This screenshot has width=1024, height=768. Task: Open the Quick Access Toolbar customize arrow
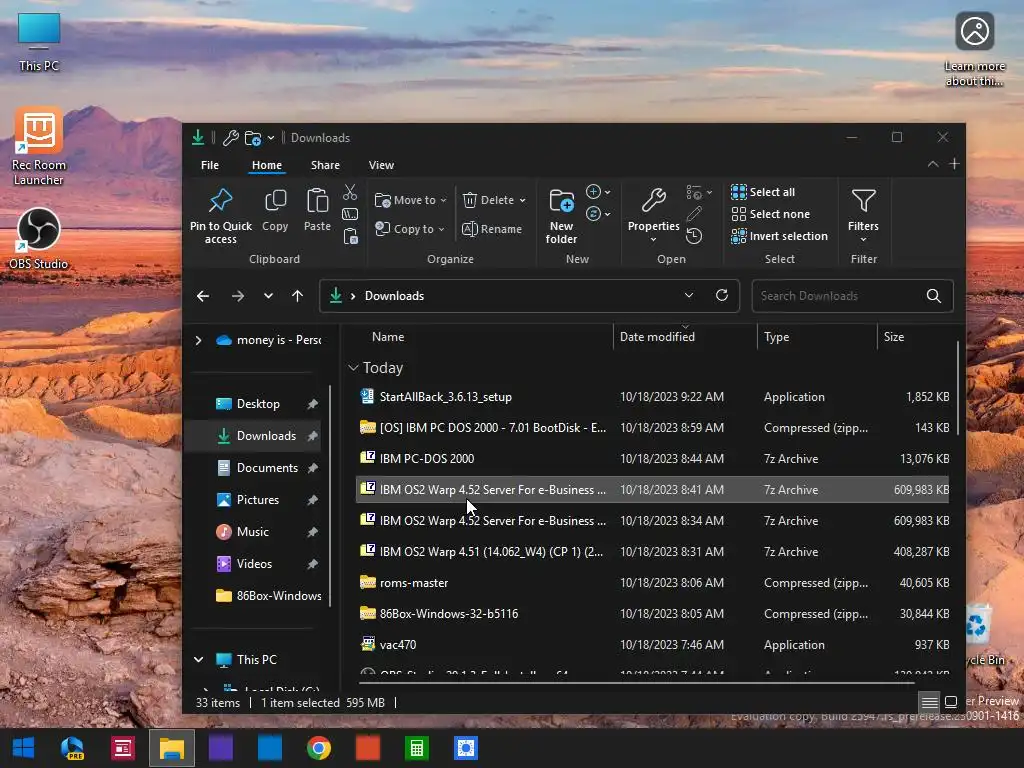coord(271,138)
